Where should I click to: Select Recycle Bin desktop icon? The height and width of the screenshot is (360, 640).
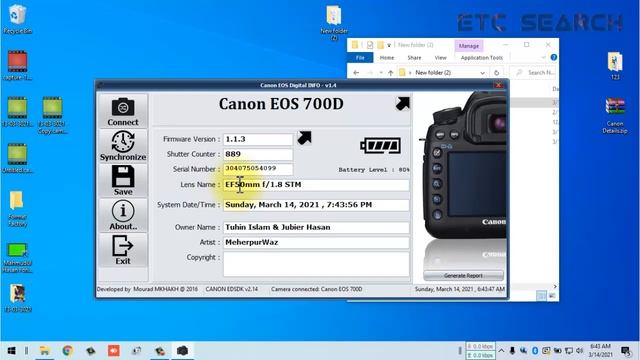[x=17, y=19]
